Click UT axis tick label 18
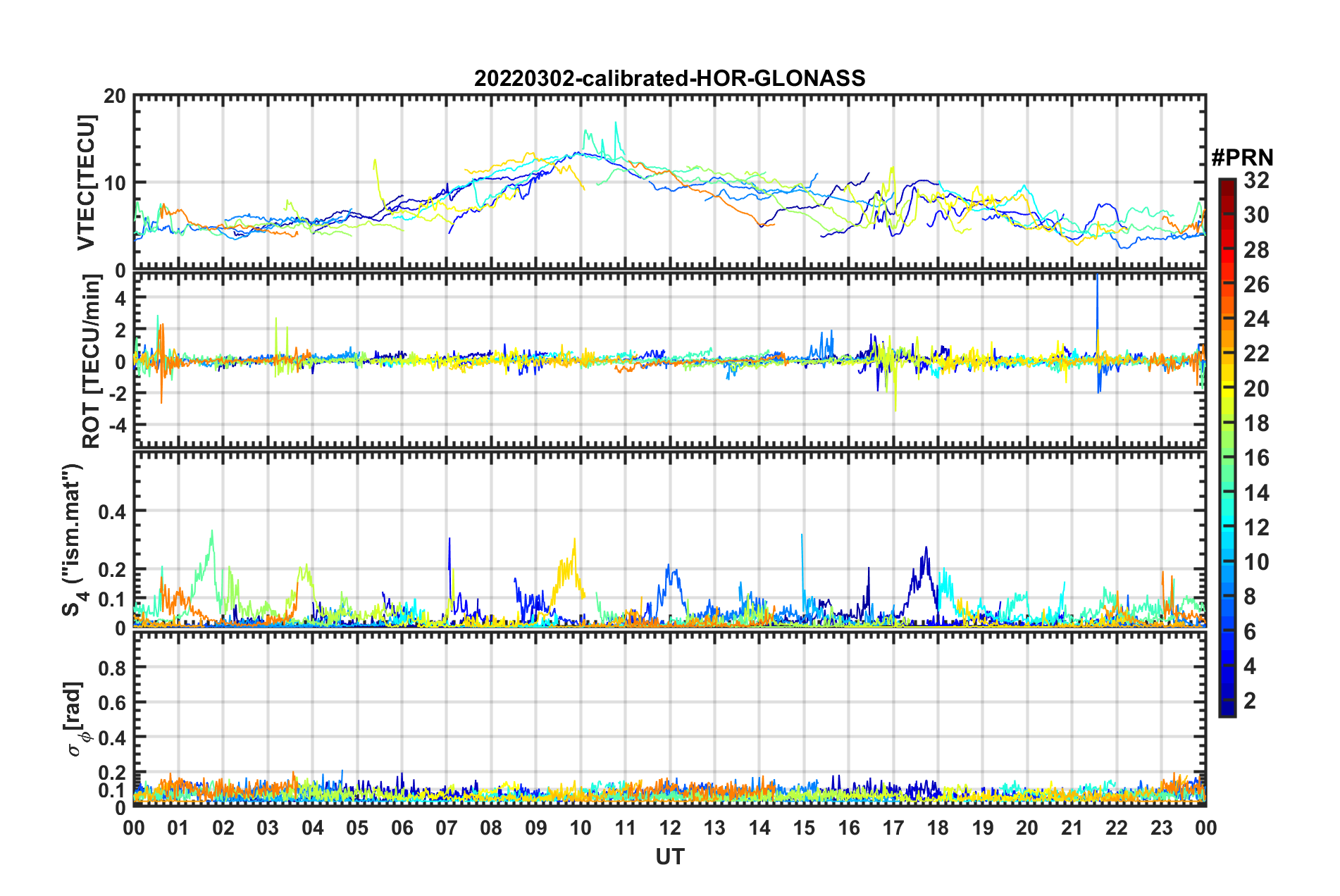This screenshot has height=896, width=1340. 938,828
